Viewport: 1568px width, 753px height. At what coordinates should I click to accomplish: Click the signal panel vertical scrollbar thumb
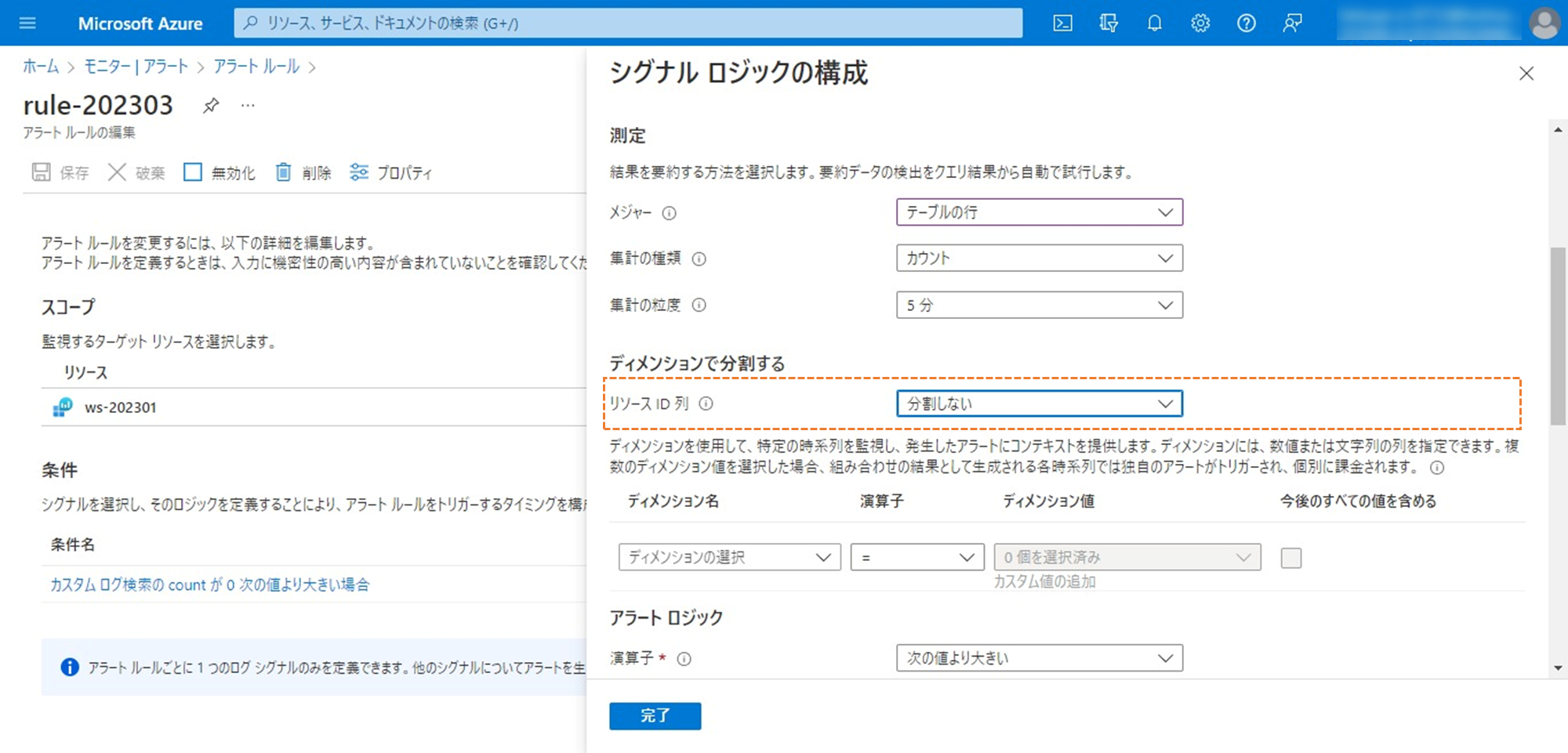click(1558, 336)
